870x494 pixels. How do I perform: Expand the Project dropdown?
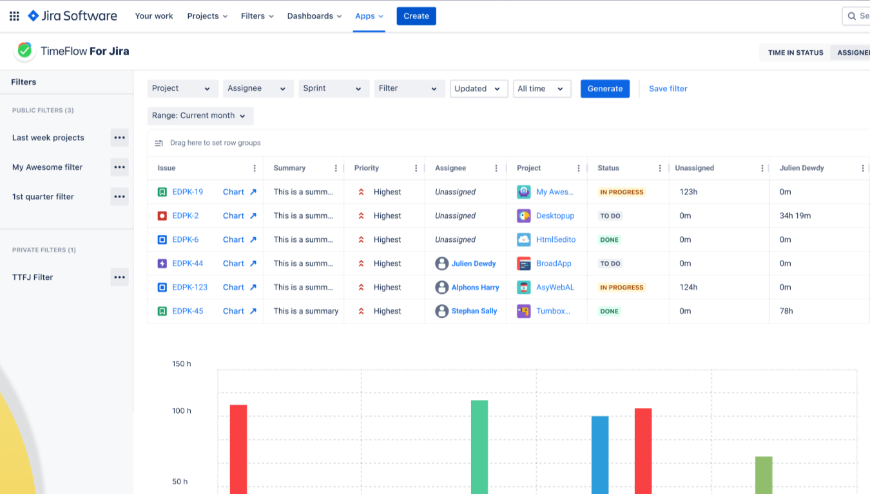tap(183, 89)
